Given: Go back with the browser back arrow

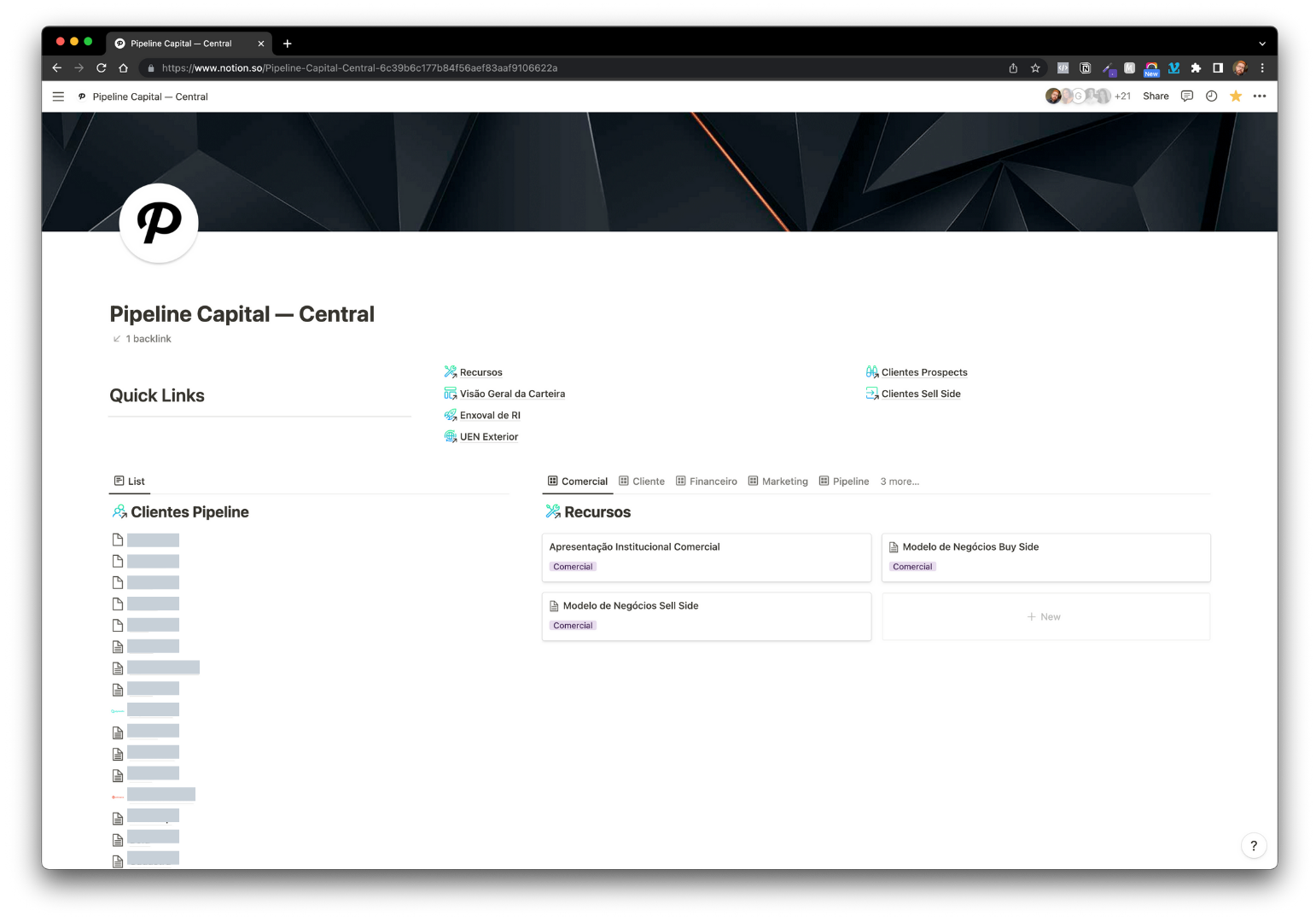Looking at the screenshot, I should coord(57,68).
